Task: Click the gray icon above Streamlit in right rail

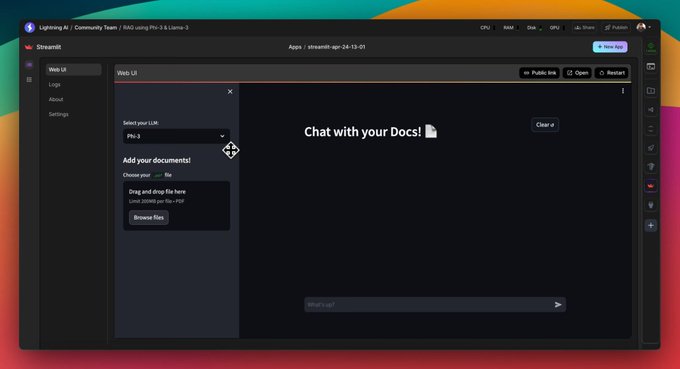Action: [651, 167]
